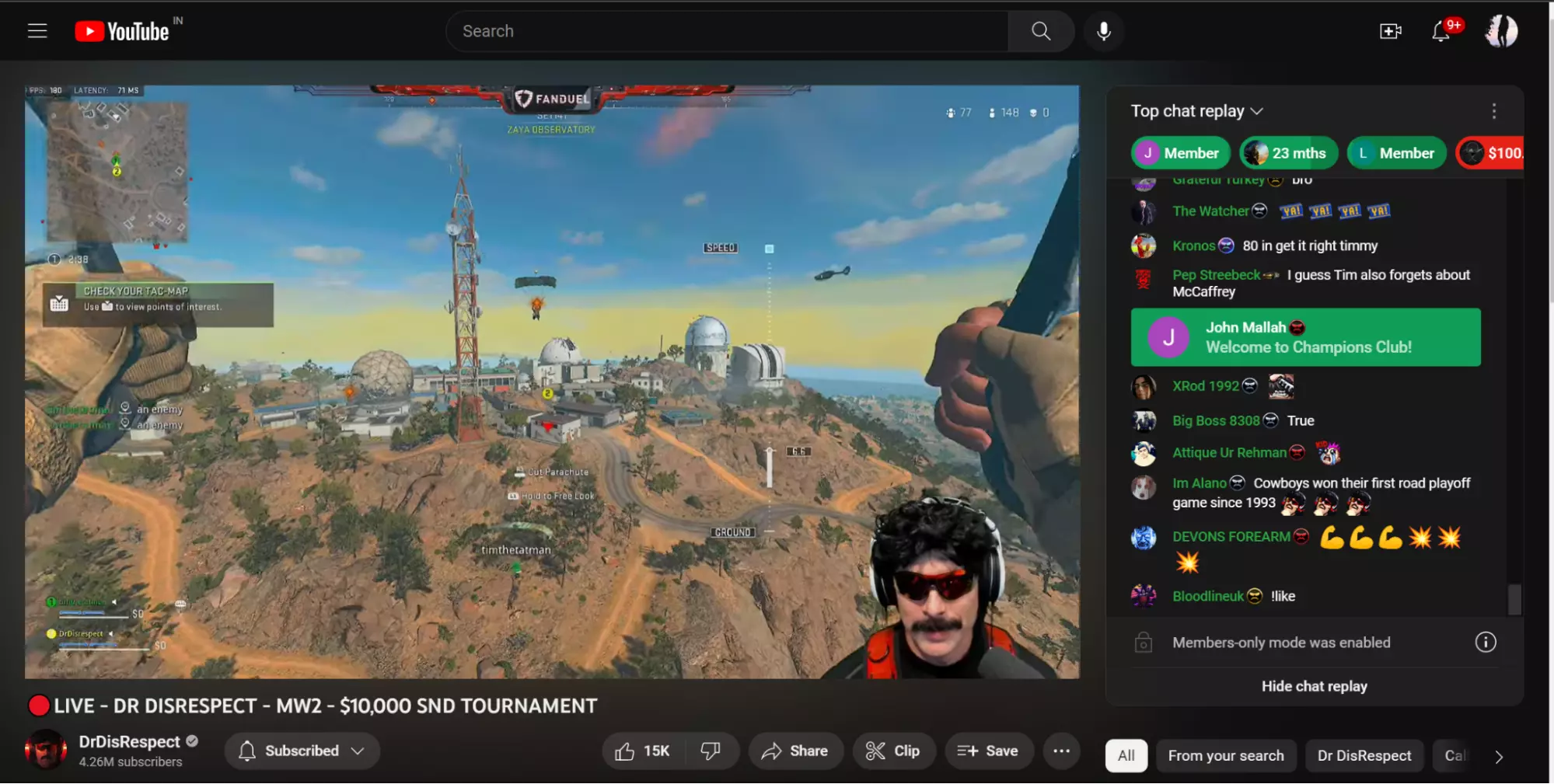Click the Share icon under the video
Screen dimensions: 1554x784
[x=771, y=751]
